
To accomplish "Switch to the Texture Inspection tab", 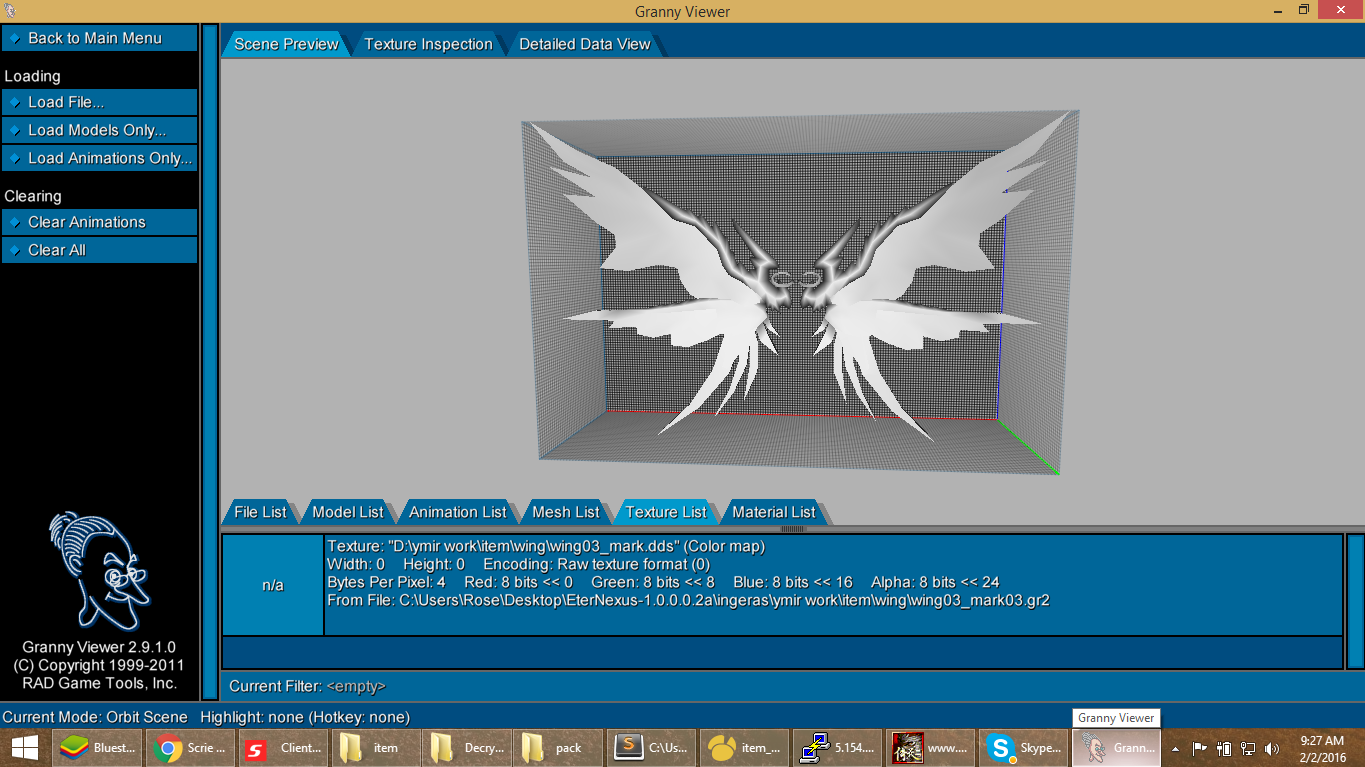I will click(x=428, y=44).
